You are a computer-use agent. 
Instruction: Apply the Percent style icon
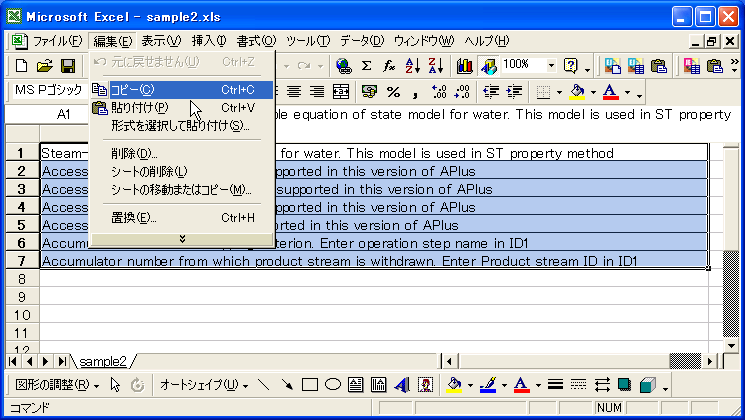point(393,91)
